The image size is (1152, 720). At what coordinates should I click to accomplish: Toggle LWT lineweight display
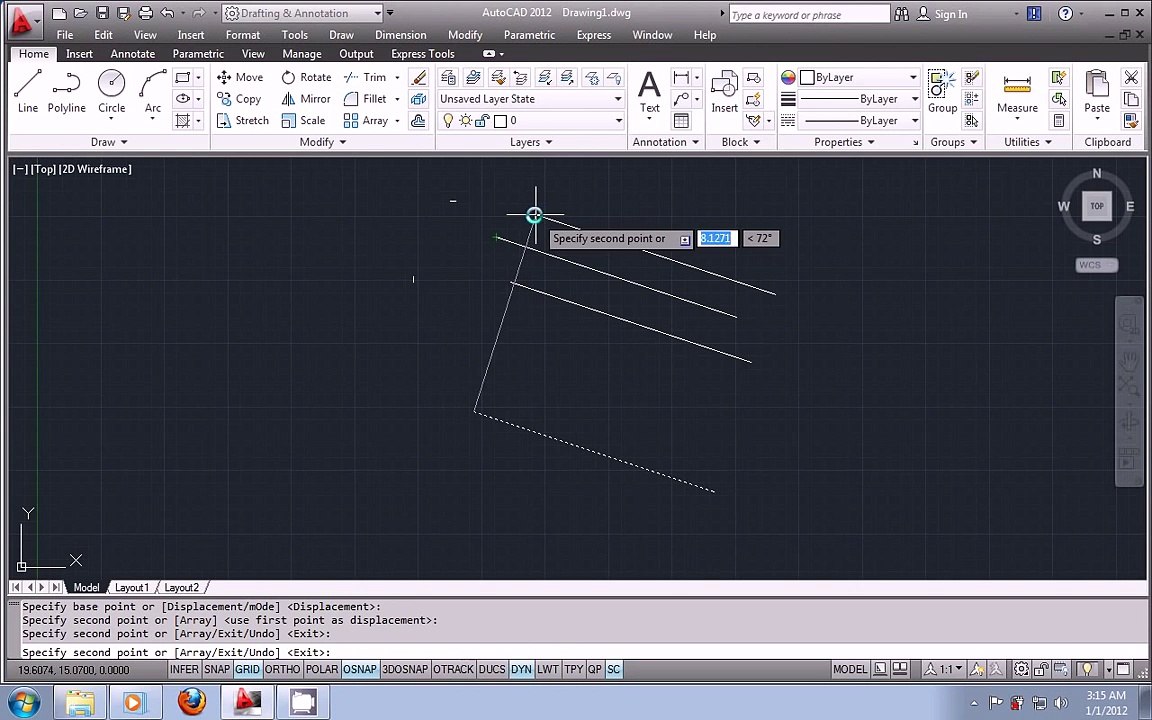pos(547,669)
